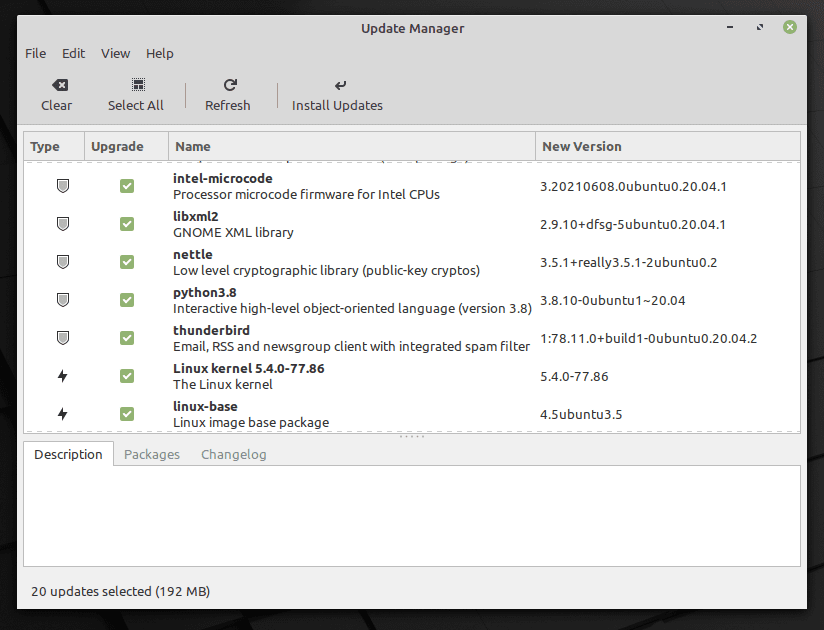Toggle the nettle upgrade checkbox
The height and width of the screenshot is (630, 824).
click(x=127, y=262)
